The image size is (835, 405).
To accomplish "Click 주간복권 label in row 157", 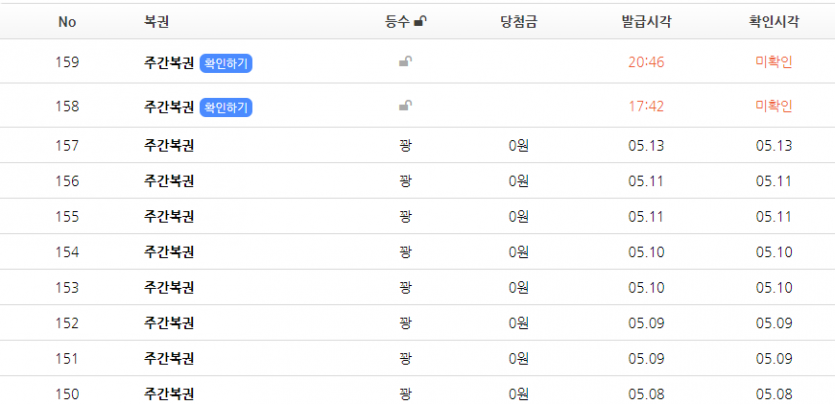I will point(168,145).
